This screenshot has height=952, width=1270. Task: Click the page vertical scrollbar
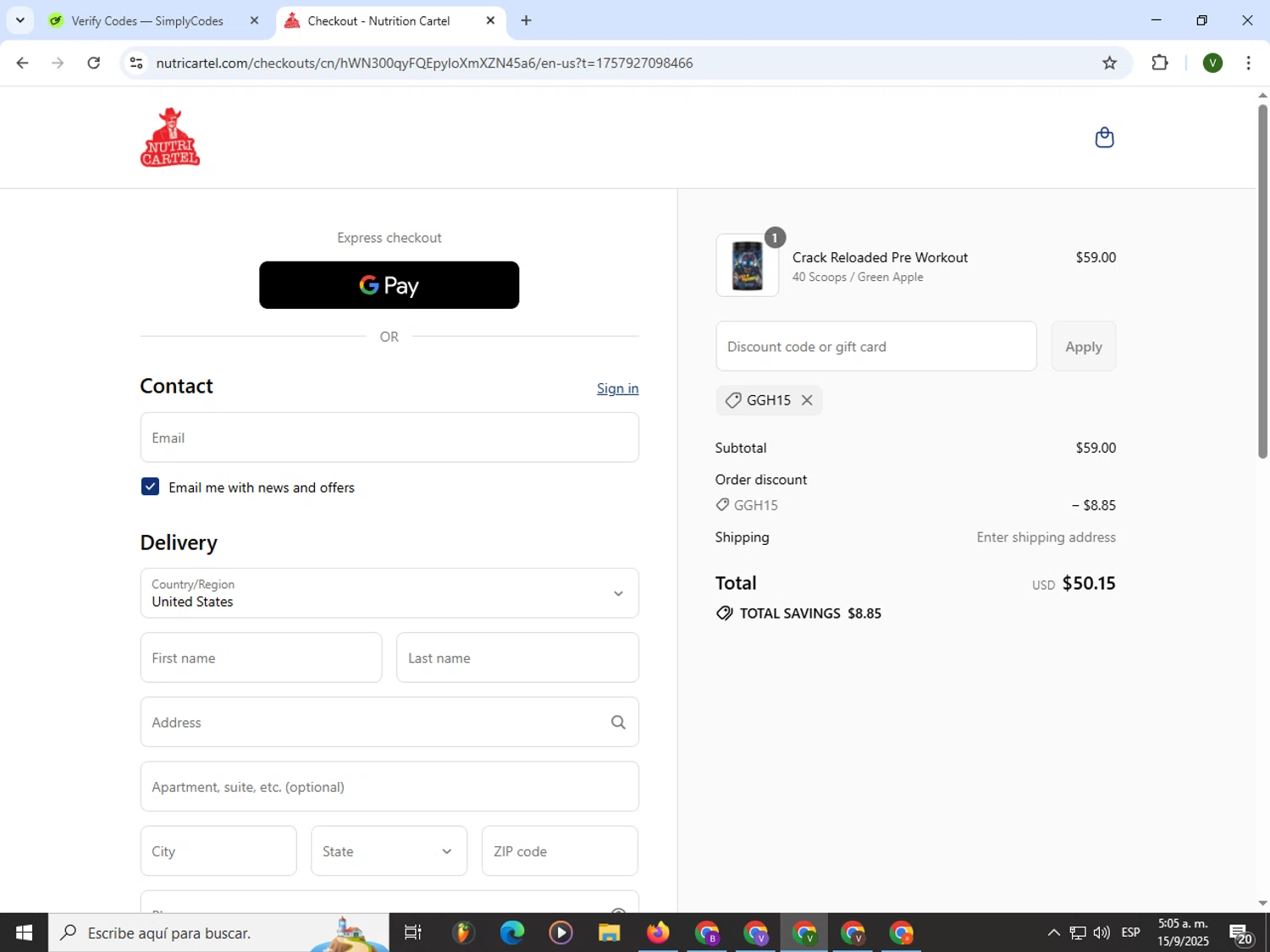(1262, 281)
